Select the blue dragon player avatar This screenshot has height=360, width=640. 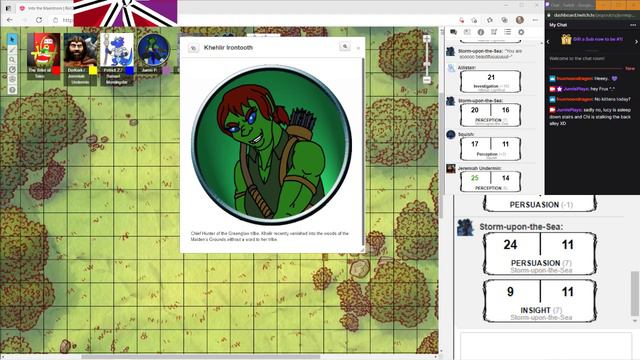click(117, 51)
